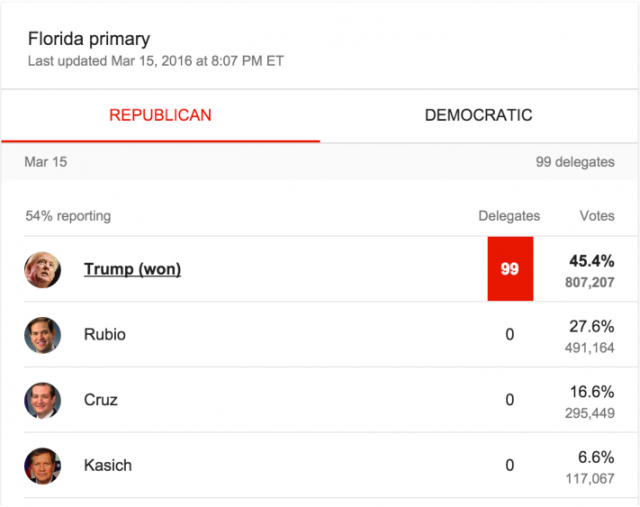The width and height of the screenshot is (640, 507).
Task: Click the 54% reporting label
Action: (69, 215)
